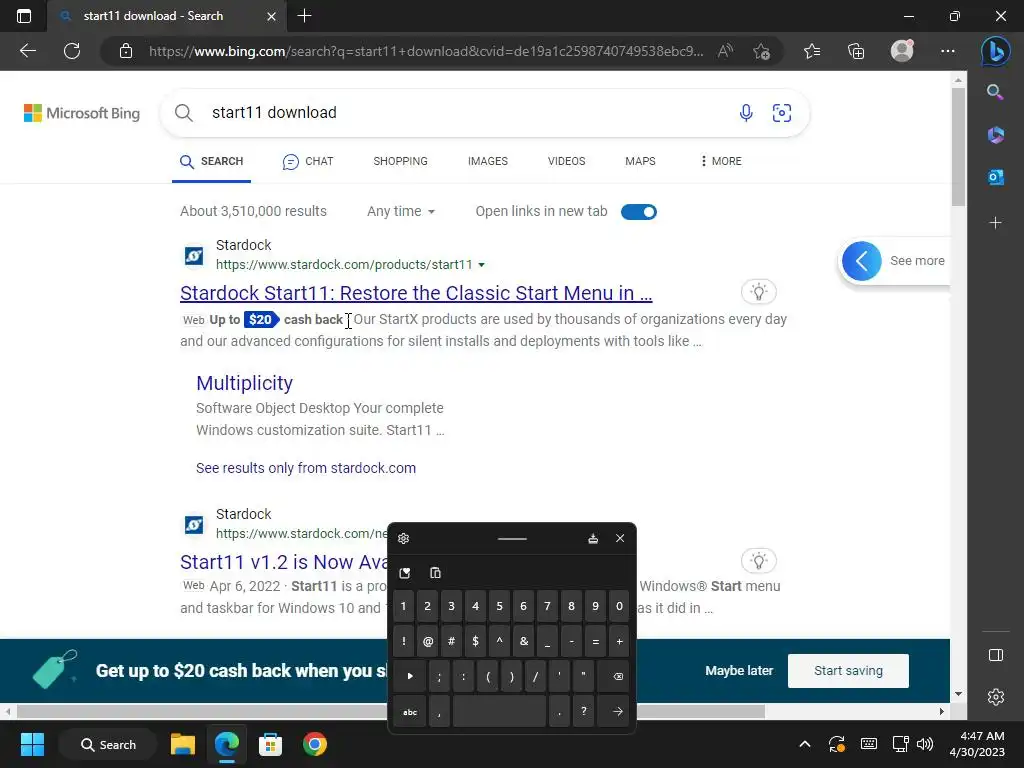Click the search magnifier in Bing box
The width and height of the screenshot is (1024, 768).
[x=184, y=113]
